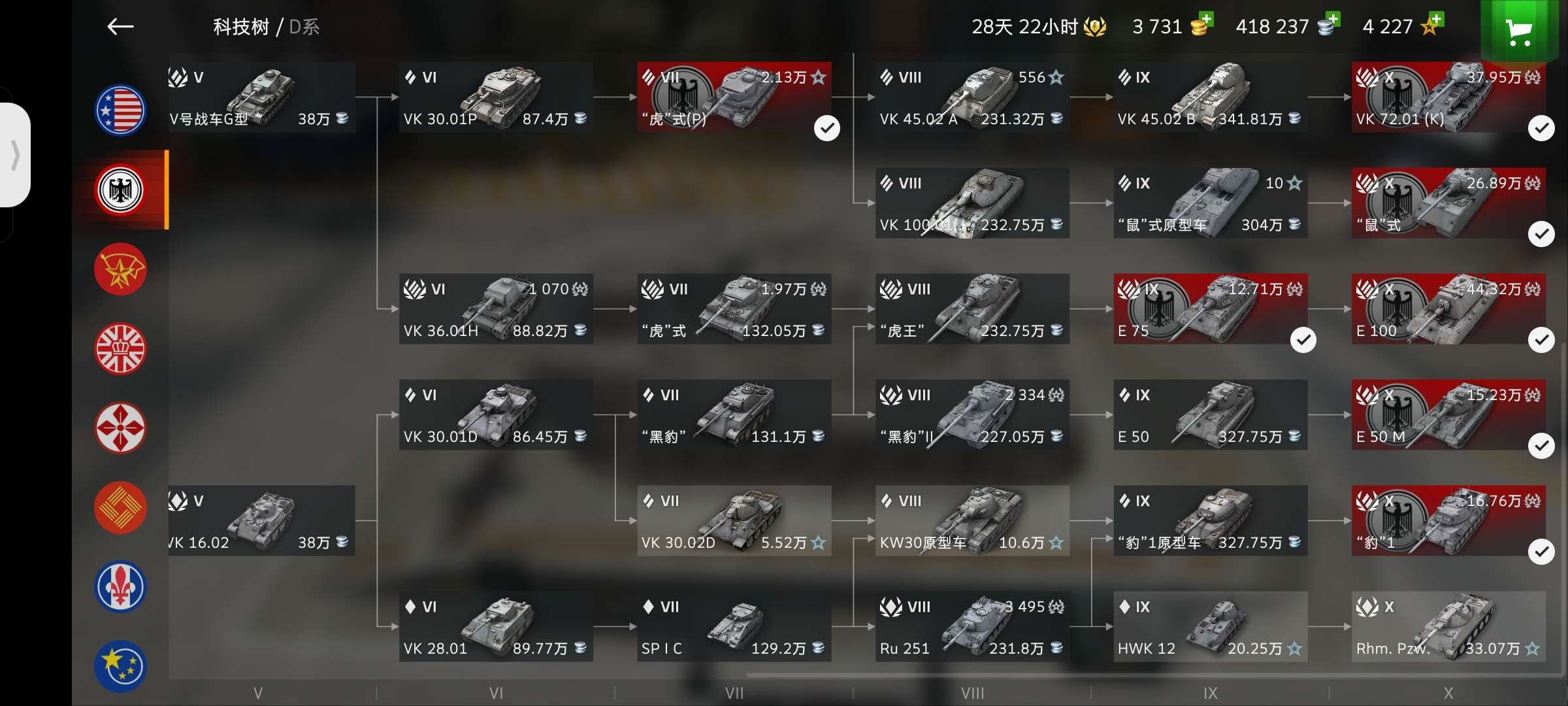Select the USSR red star nation icon
Image resolution: width=1568 pixels, height=706 pixels.
click(x=120, y=269)
